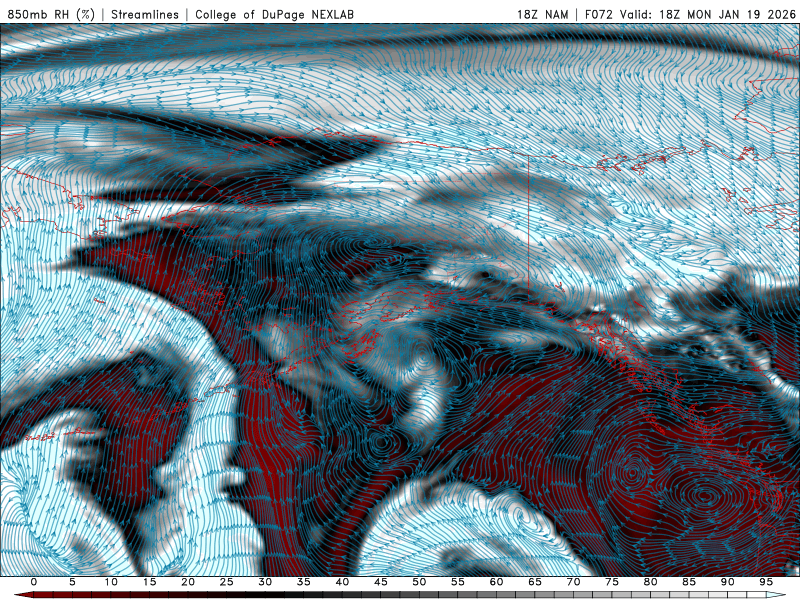
Task: Click the colorbar value label "40"
Action: [x=342, y=582]
